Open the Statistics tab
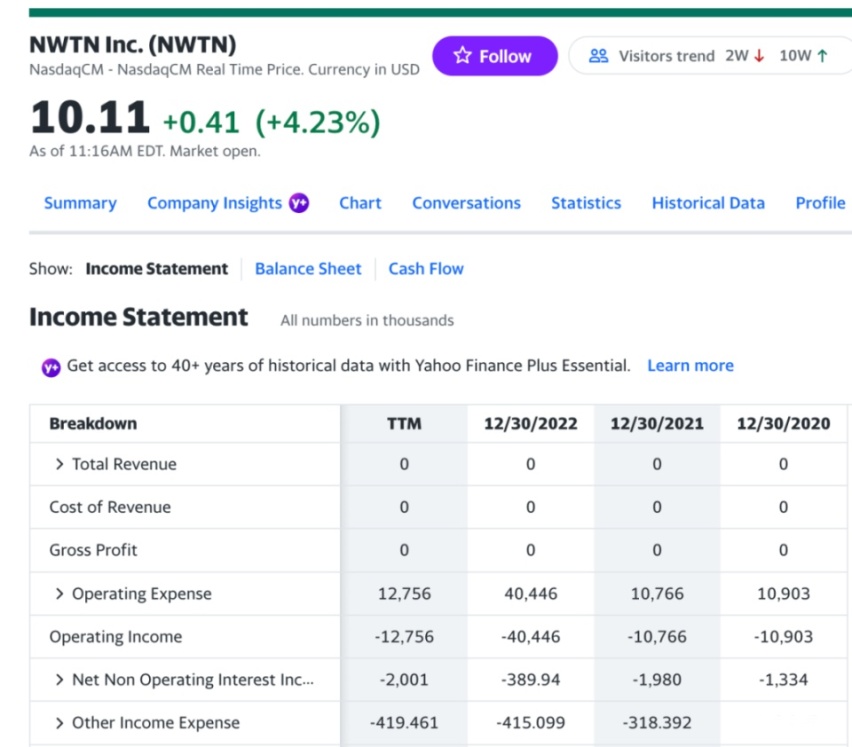 click(586, 203)
